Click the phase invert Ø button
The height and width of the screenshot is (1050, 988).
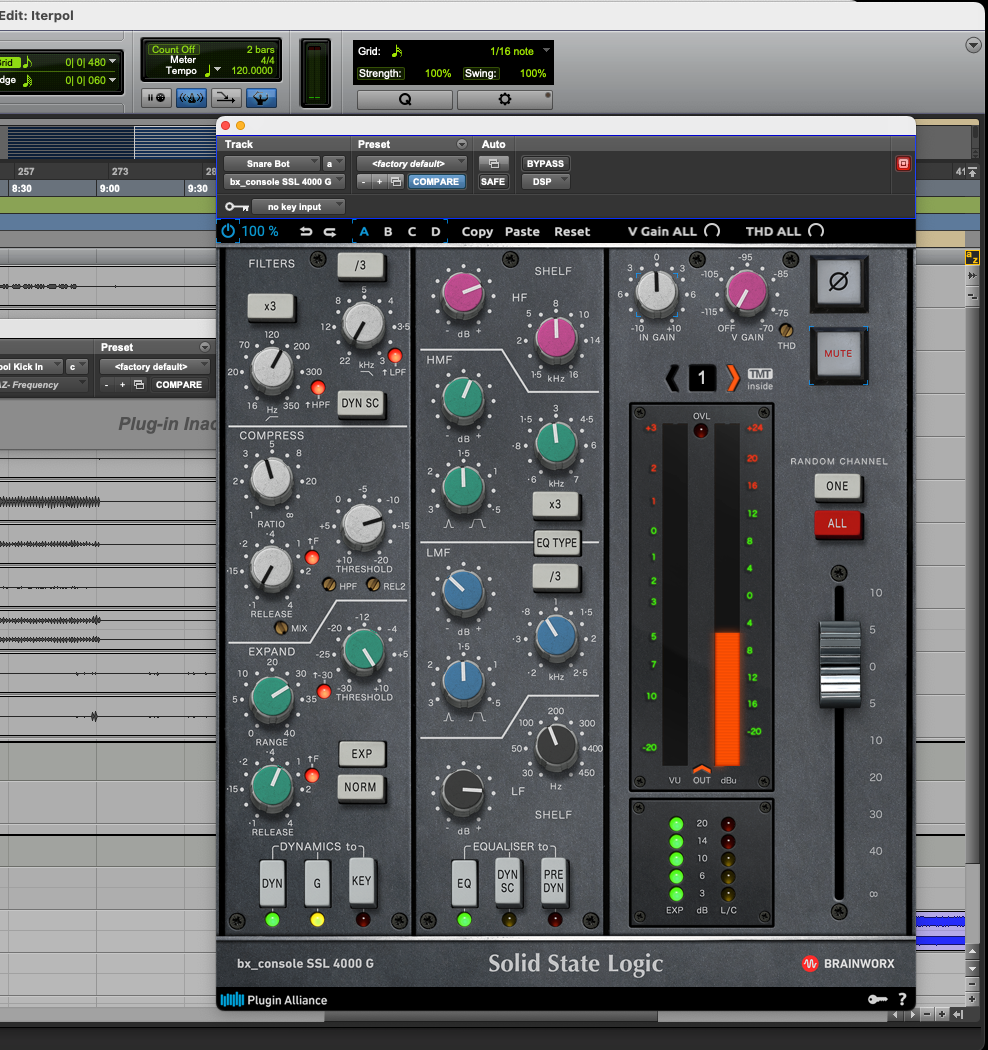point(839,282)
